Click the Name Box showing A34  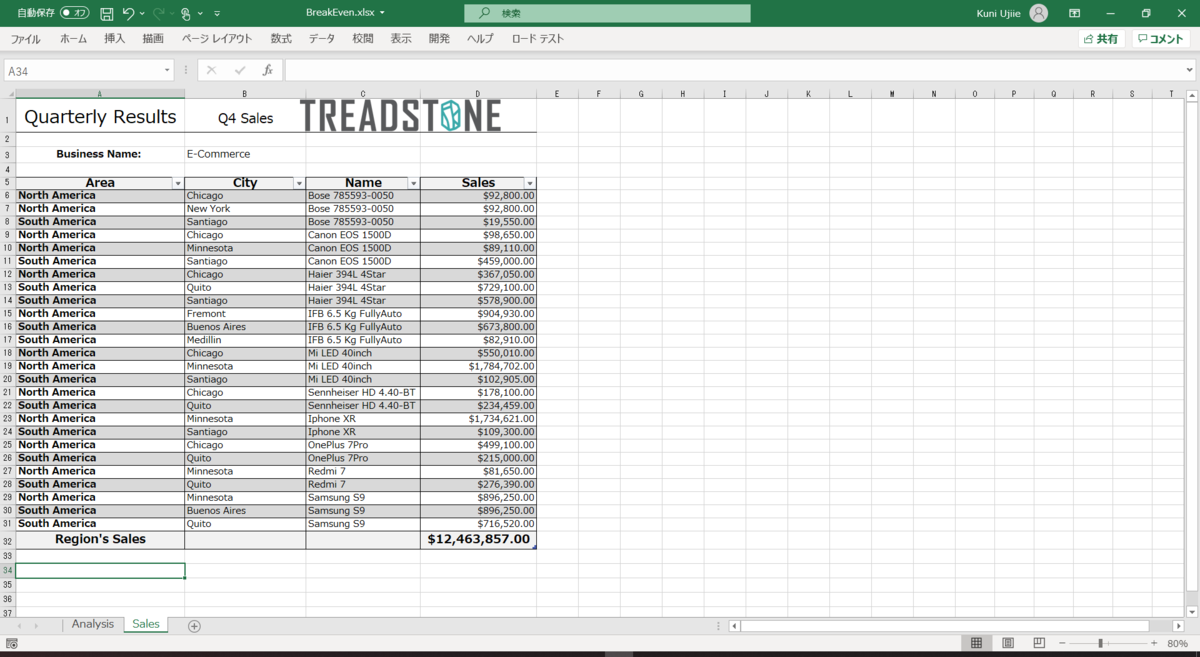click(83, 71)
